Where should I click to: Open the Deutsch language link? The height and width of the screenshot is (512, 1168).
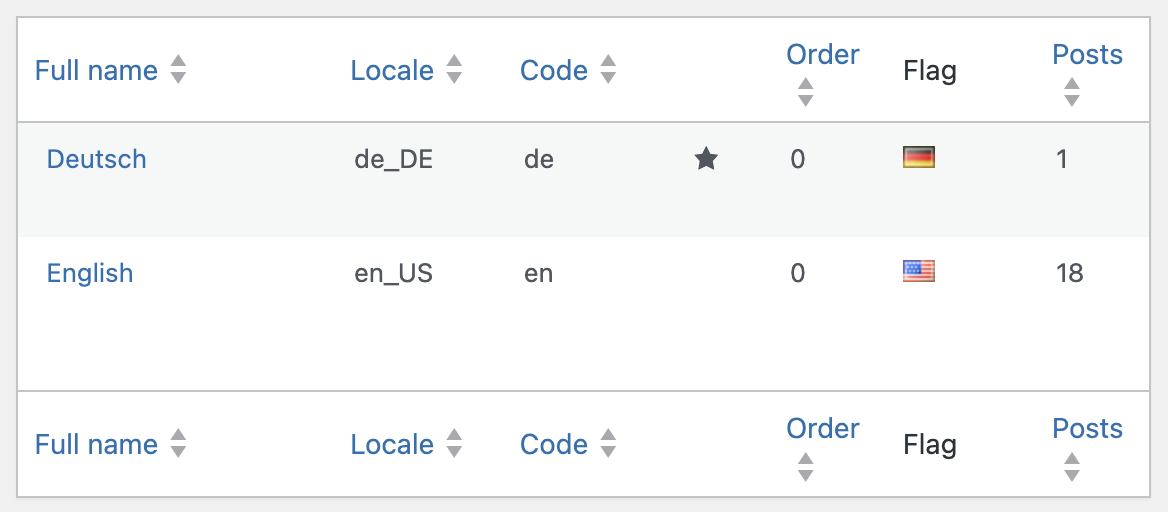coord(97,159)
